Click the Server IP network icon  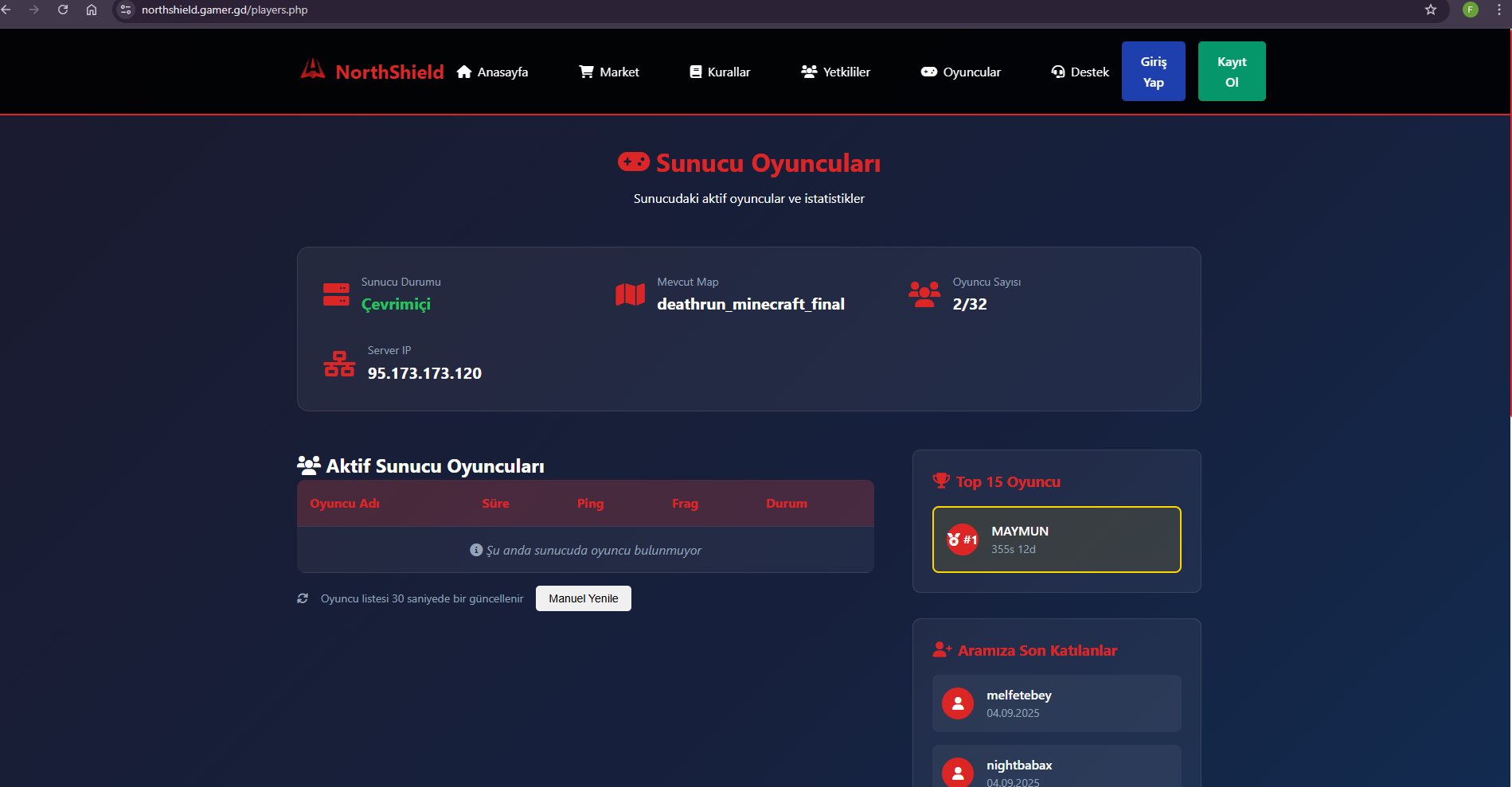[339, 364]
